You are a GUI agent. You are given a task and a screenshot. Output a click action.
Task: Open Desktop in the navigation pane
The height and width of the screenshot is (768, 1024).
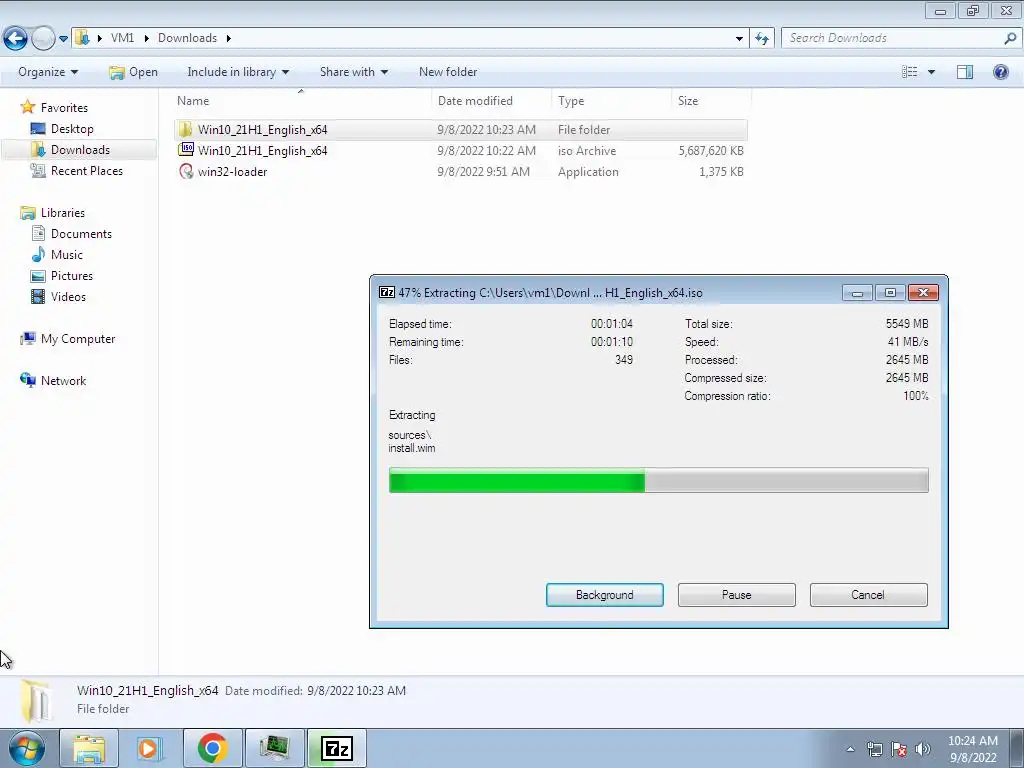(x=72, y=129)
